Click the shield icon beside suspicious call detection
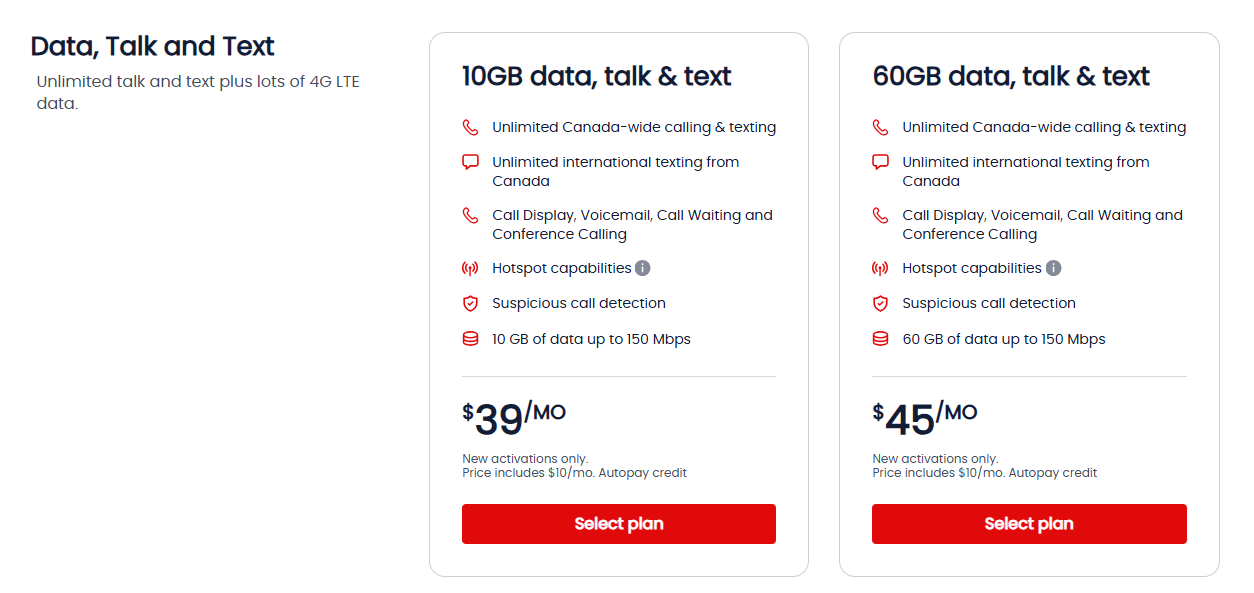 [470, 303]
